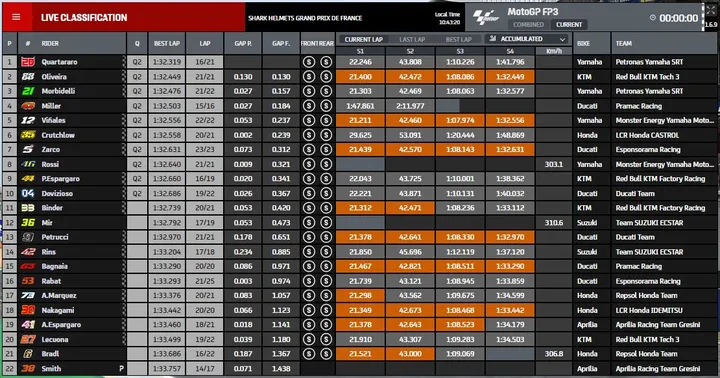
Task: Click the session timer clock icon
Action: click(652, 18)
